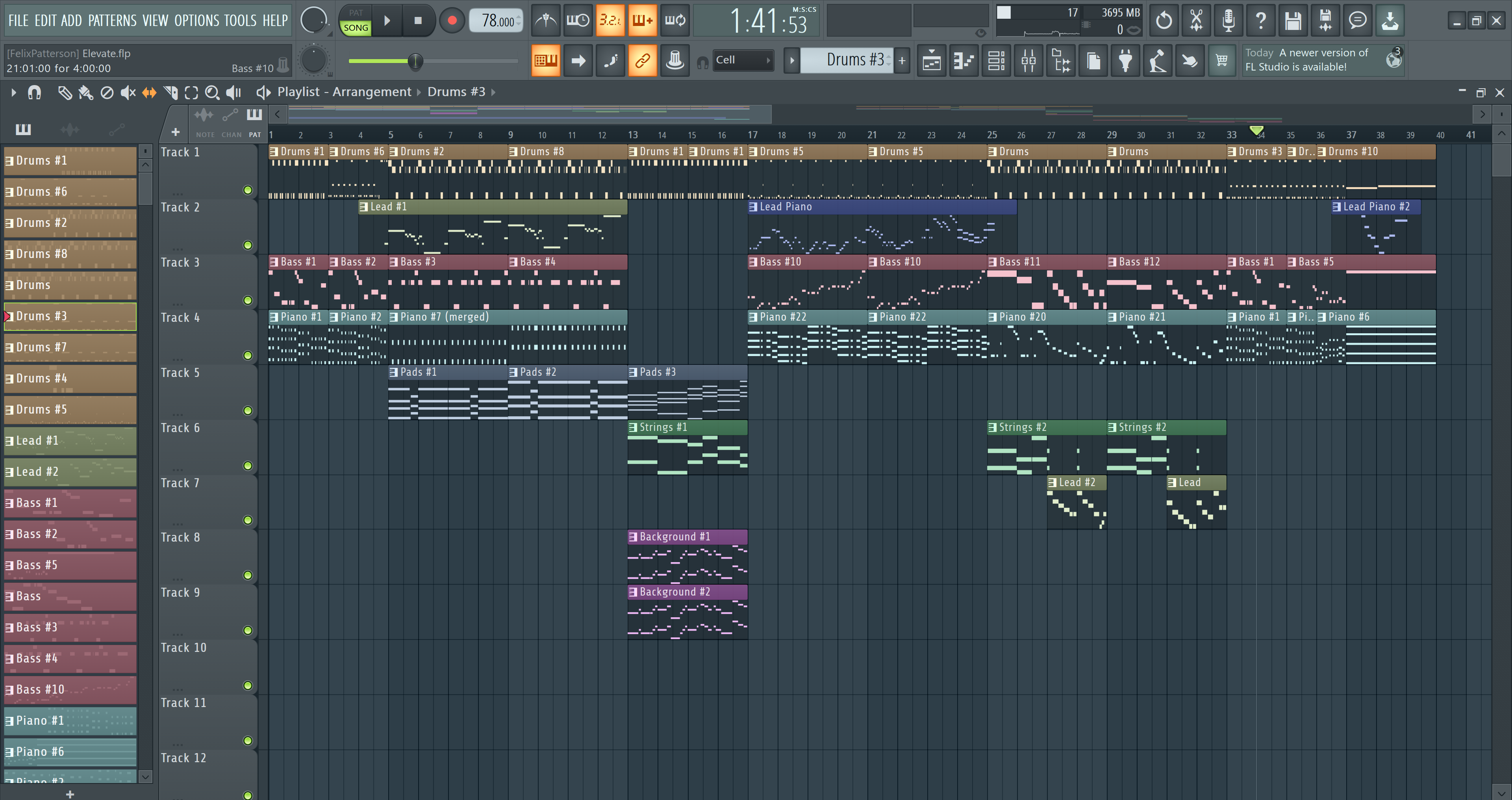1512x800 pixels.
Task: Open the FILE menu
Action: tap(18, 21)
